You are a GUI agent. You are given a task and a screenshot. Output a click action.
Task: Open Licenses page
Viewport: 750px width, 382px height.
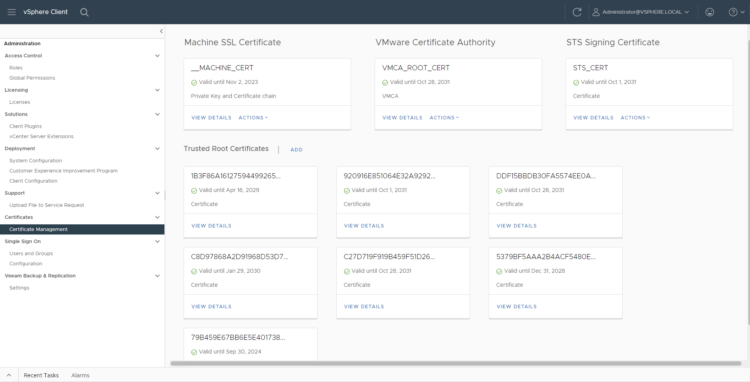[x=20, y=102]
